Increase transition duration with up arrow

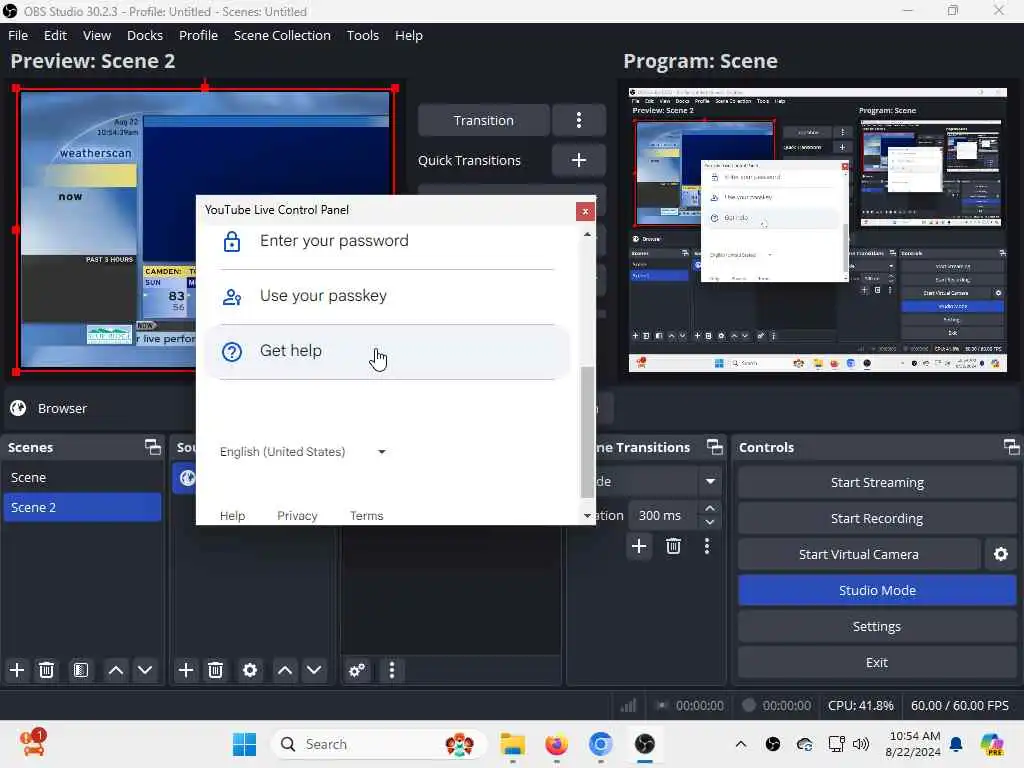(x=710, y=508)
